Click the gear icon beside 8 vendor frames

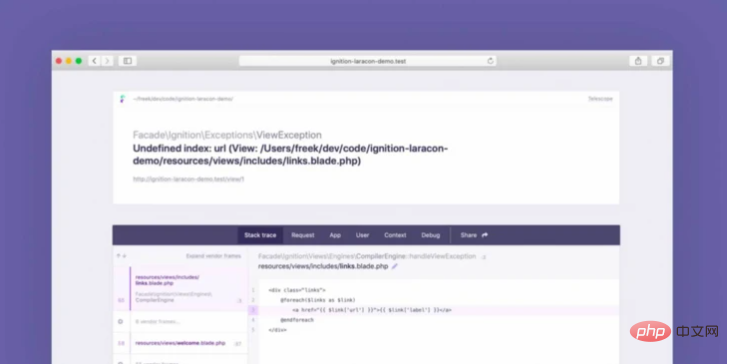pyautogui.click(x=121, y=321)
